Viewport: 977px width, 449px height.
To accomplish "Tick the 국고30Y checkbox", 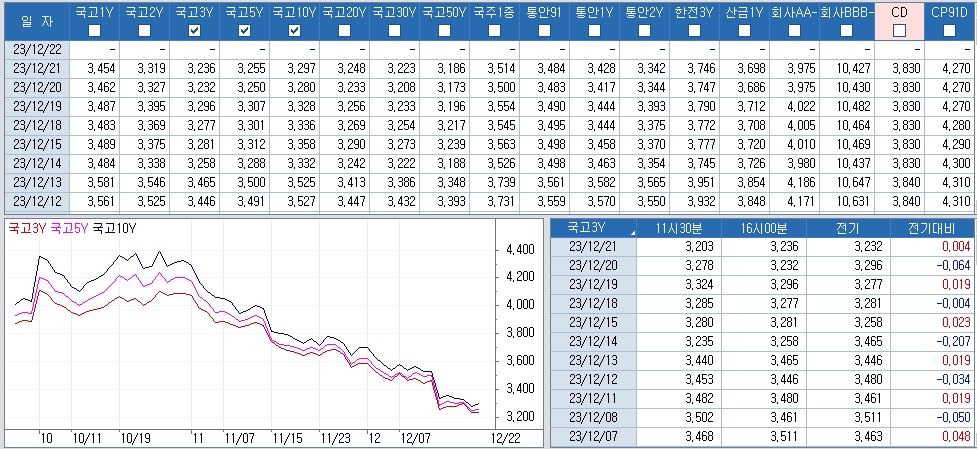I will 394,31.
